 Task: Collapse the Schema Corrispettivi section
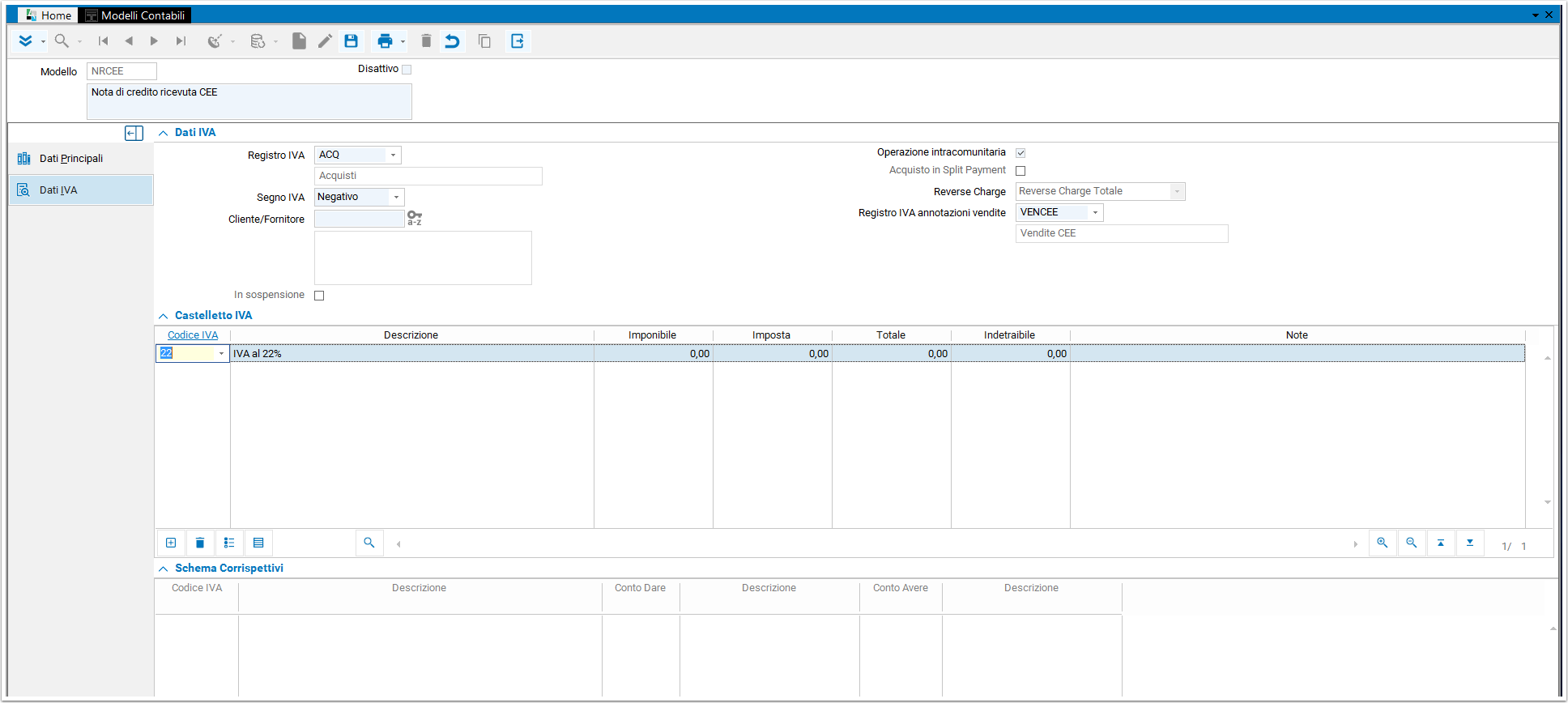(x=164, y=569)
